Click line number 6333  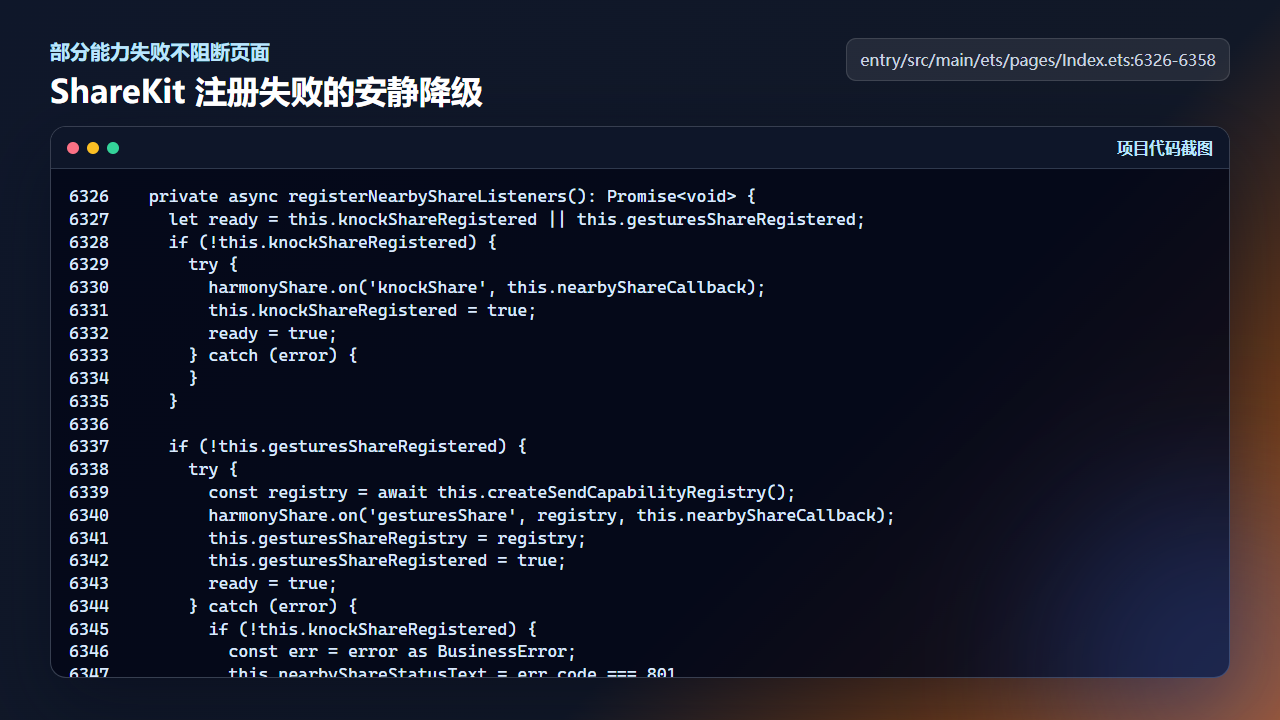(89, 355)
